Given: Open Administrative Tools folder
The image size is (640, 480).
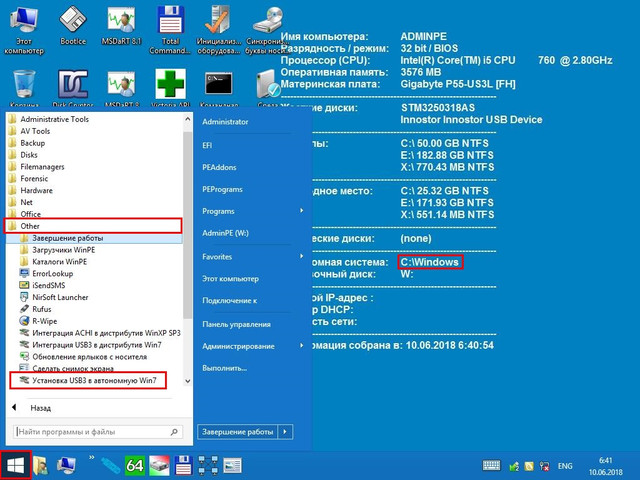Looking at the screenshot, I should (95, 119).
